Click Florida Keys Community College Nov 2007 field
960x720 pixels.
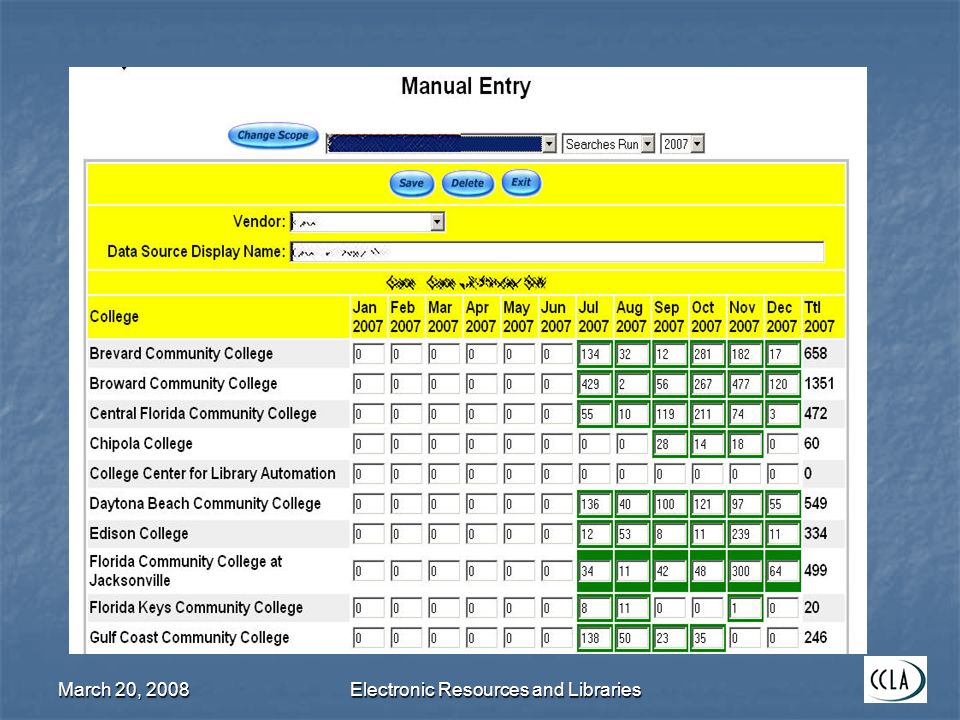[745, 608]
